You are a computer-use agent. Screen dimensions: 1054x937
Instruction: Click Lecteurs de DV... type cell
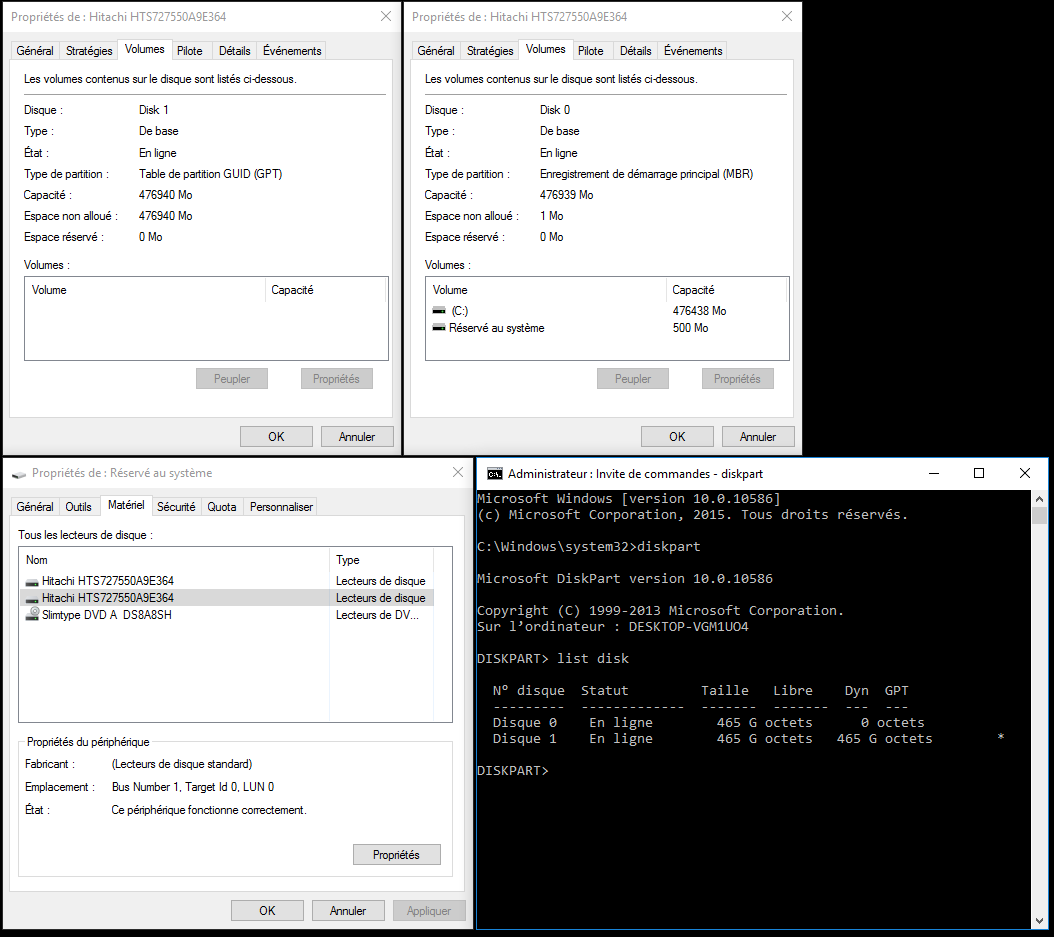click(x=377, y=615)
